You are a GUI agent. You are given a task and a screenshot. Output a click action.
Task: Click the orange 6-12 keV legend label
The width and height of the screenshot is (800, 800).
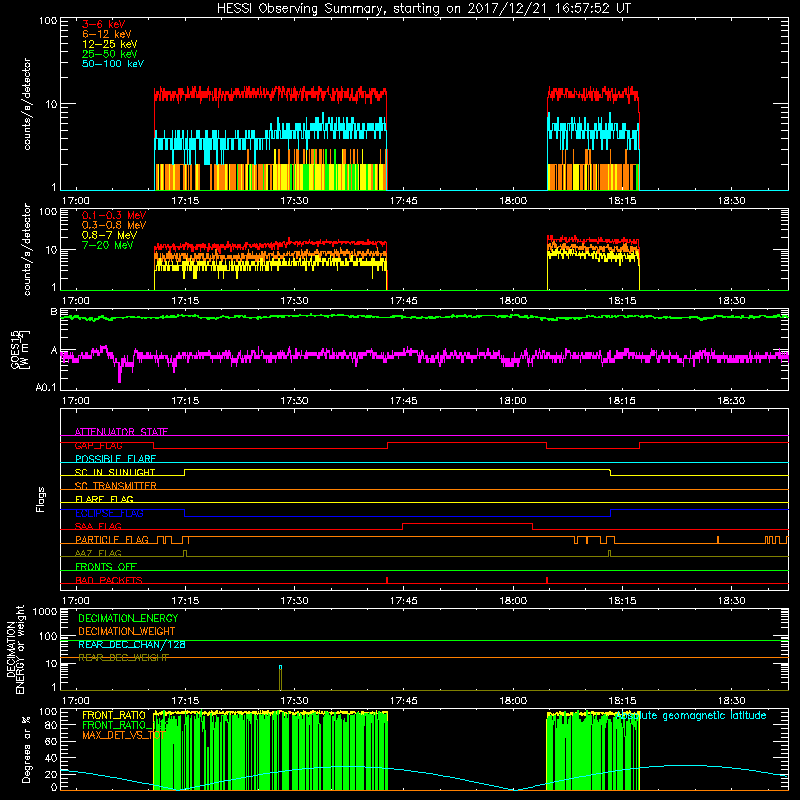click(x=107, y=34)
